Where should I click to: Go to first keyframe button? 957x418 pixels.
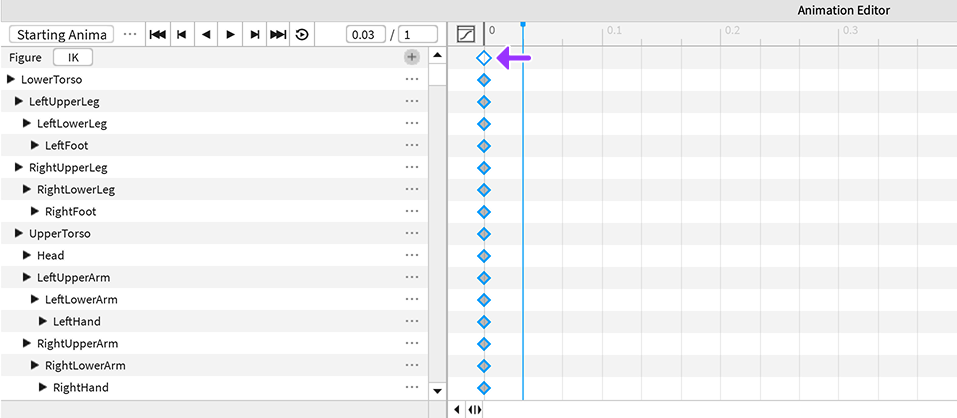click(x=157, y=35)
